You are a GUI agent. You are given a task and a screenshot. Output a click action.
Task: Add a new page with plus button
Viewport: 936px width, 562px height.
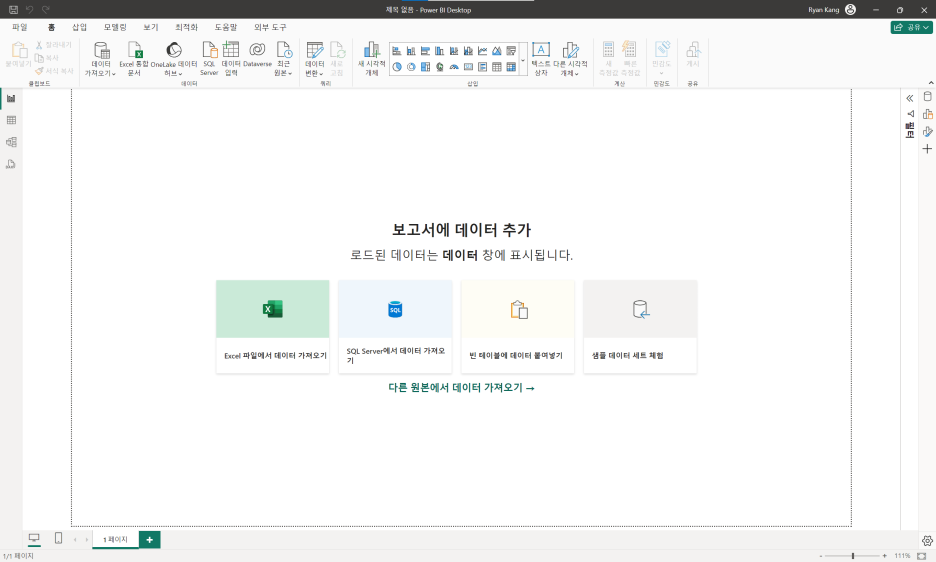(x=149, y=539)
